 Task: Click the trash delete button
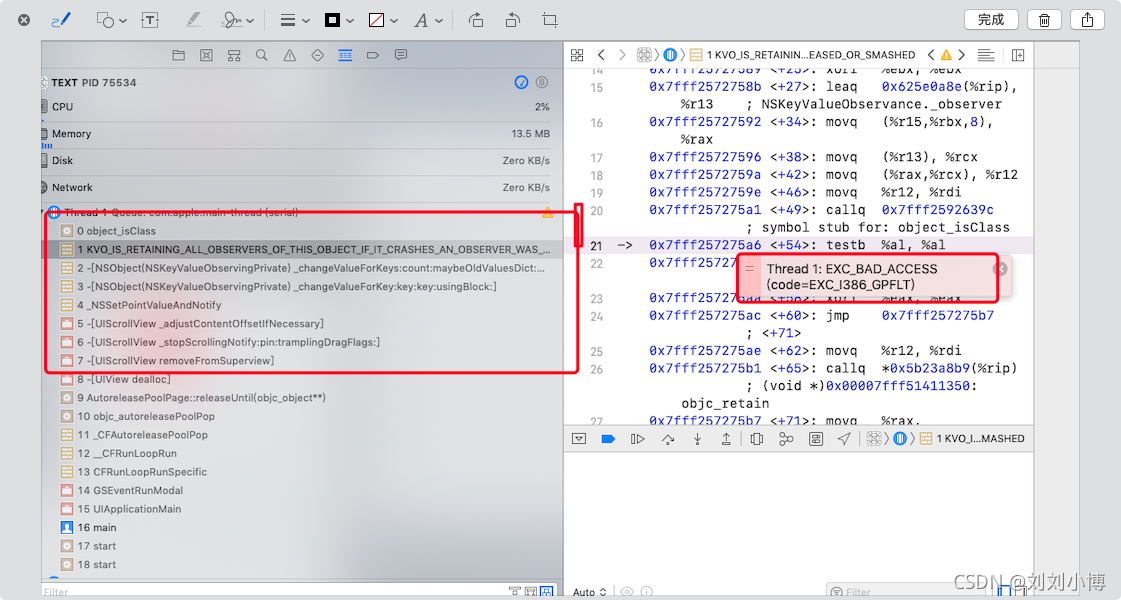1044,20
